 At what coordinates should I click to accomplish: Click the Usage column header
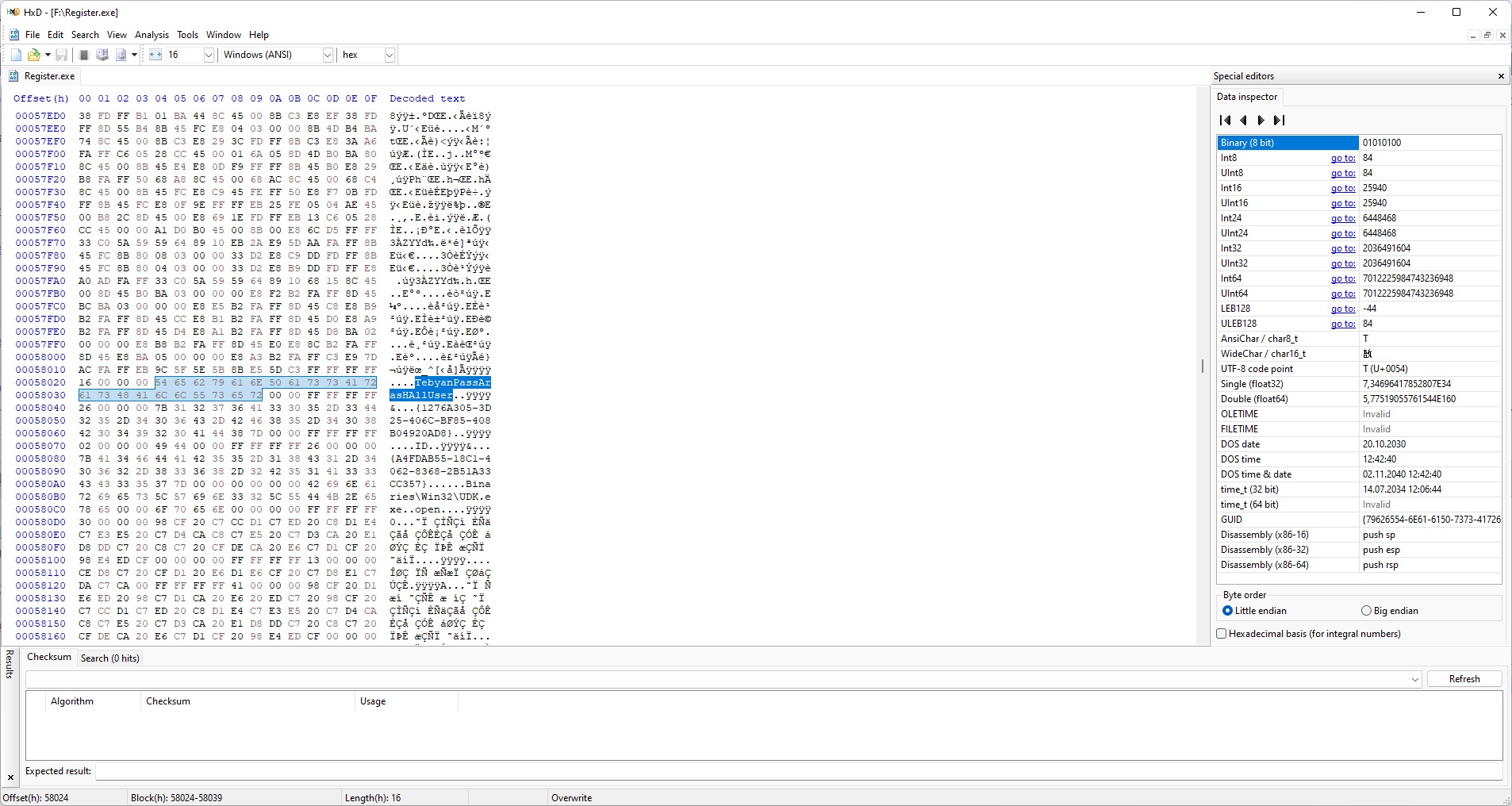coord(405,701)
